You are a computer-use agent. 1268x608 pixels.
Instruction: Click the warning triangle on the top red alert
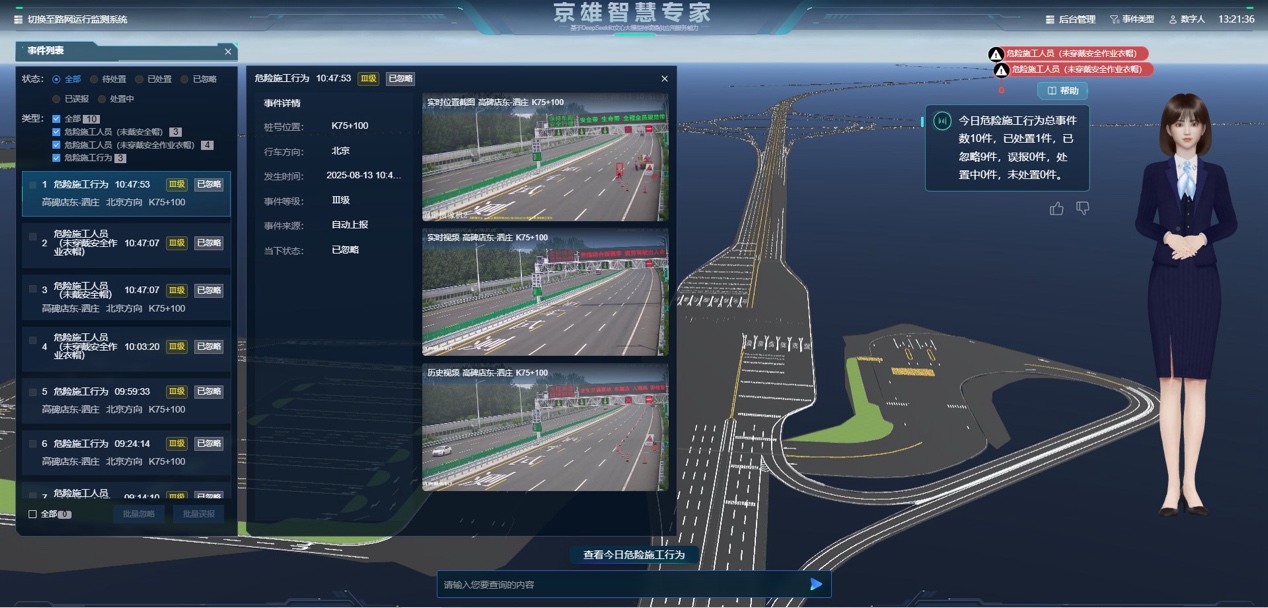click(x=994, y=56)
